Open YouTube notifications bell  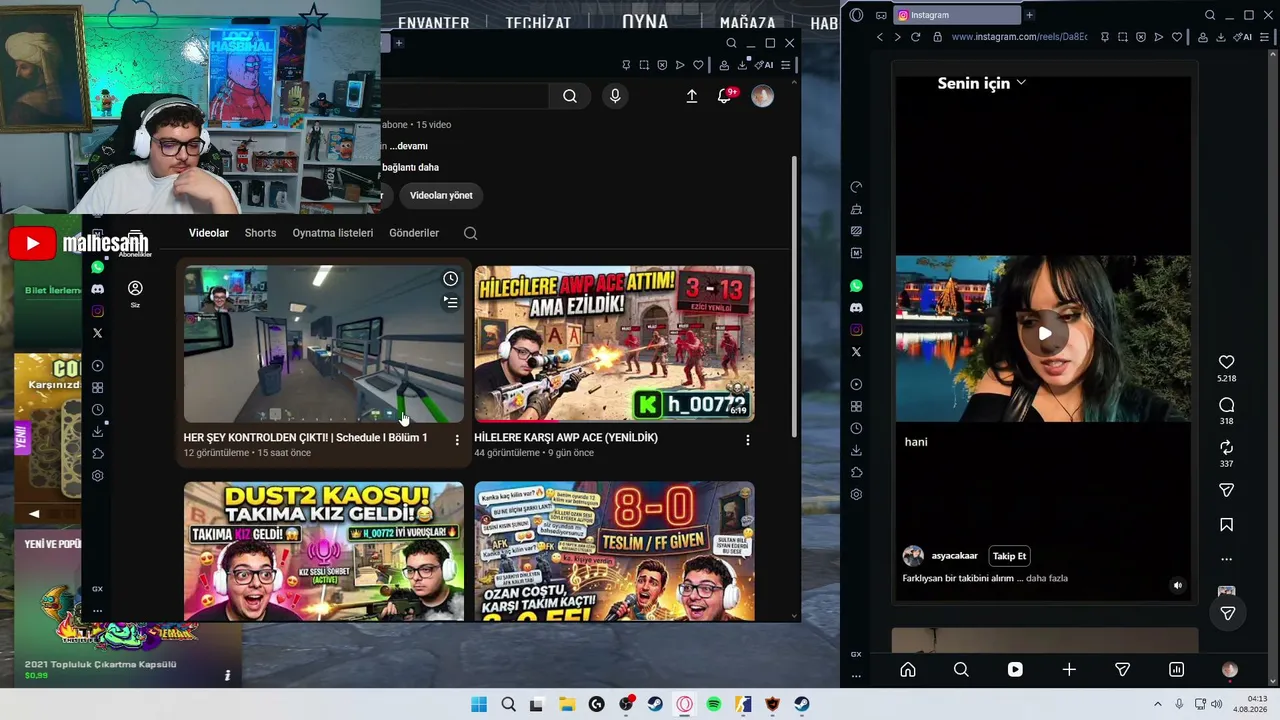pyautogui.click(x=725, y=96)
